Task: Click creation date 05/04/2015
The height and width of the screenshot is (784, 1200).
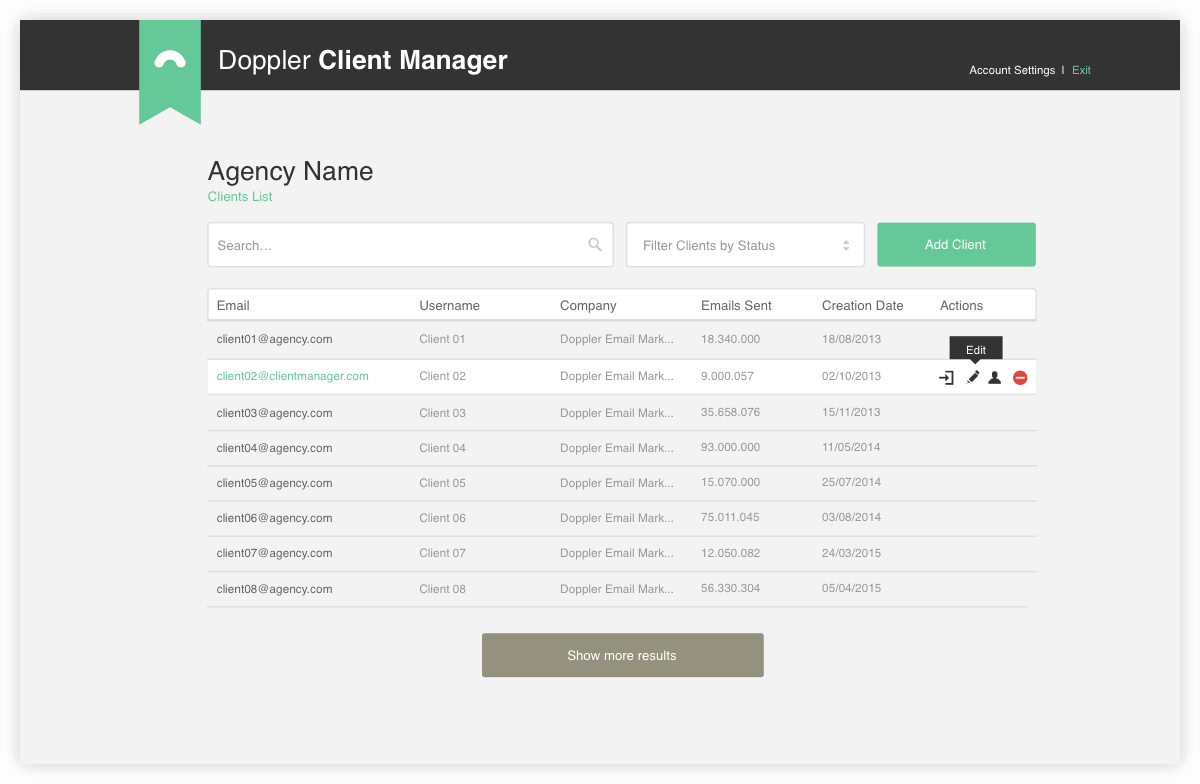Action: pyautogui.click(x=852, y=588)
